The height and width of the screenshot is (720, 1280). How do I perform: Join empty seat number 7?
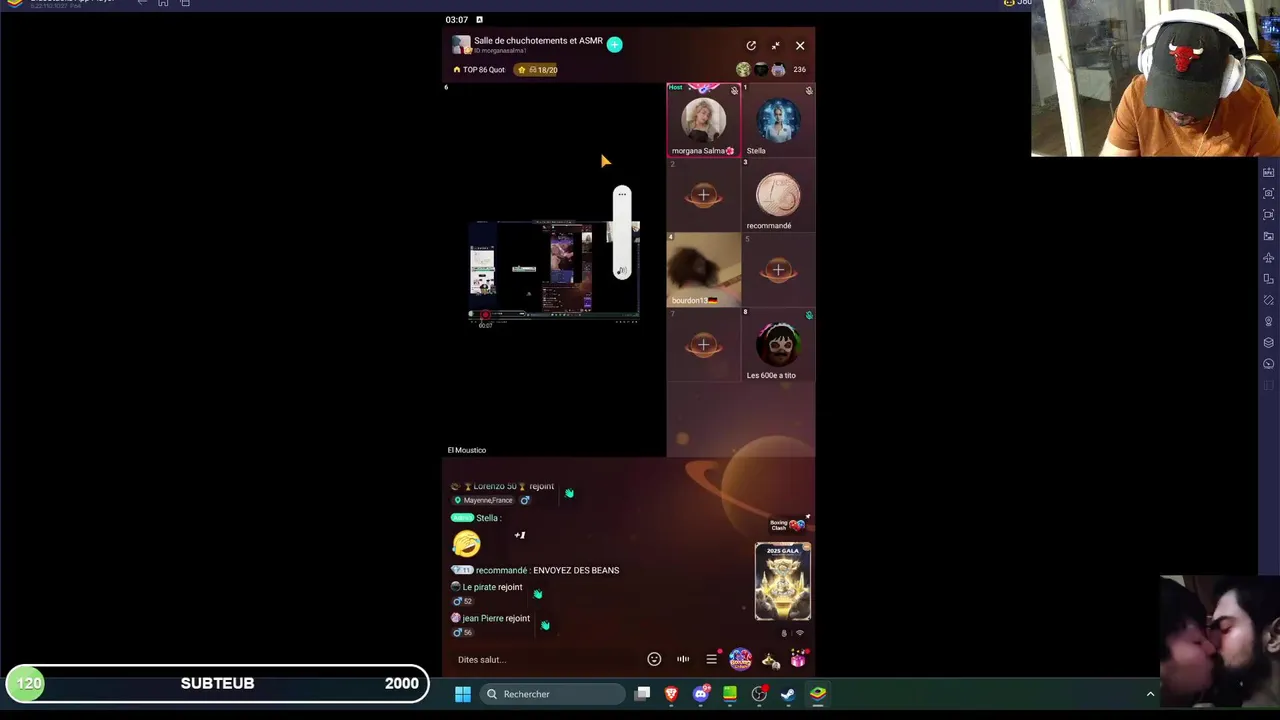pyautogui.click(x=704, y=345)
